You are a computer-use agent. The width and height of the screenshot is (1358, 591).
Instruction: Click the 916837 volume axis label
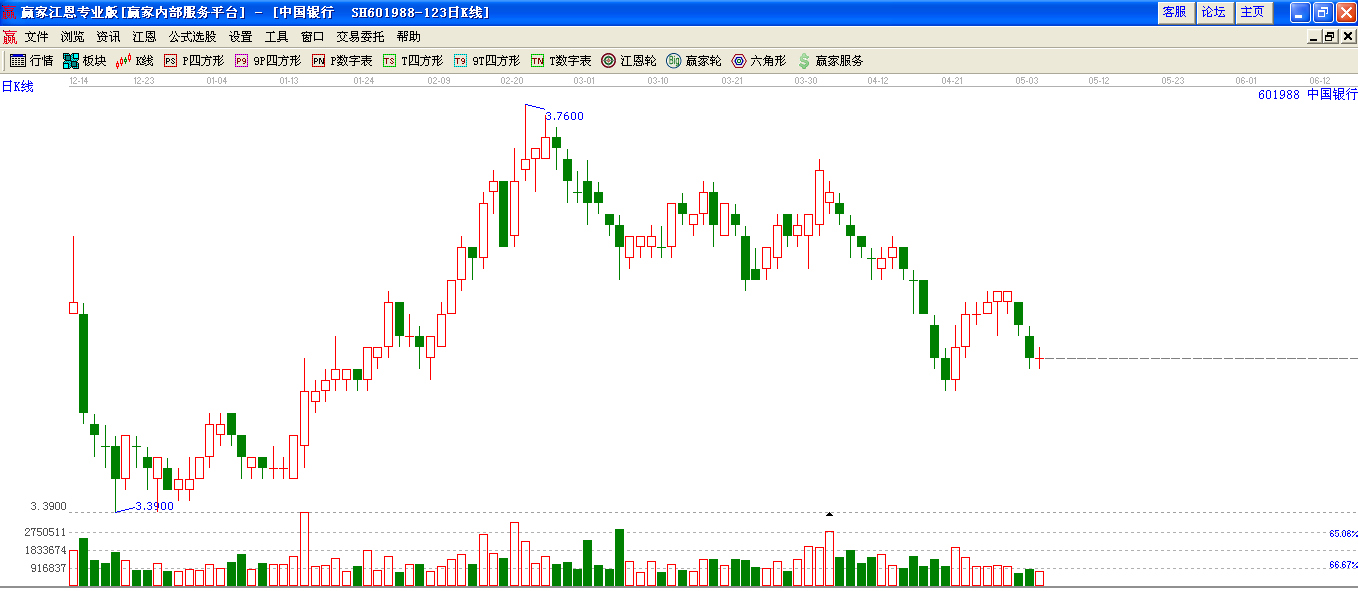[48, 568]
